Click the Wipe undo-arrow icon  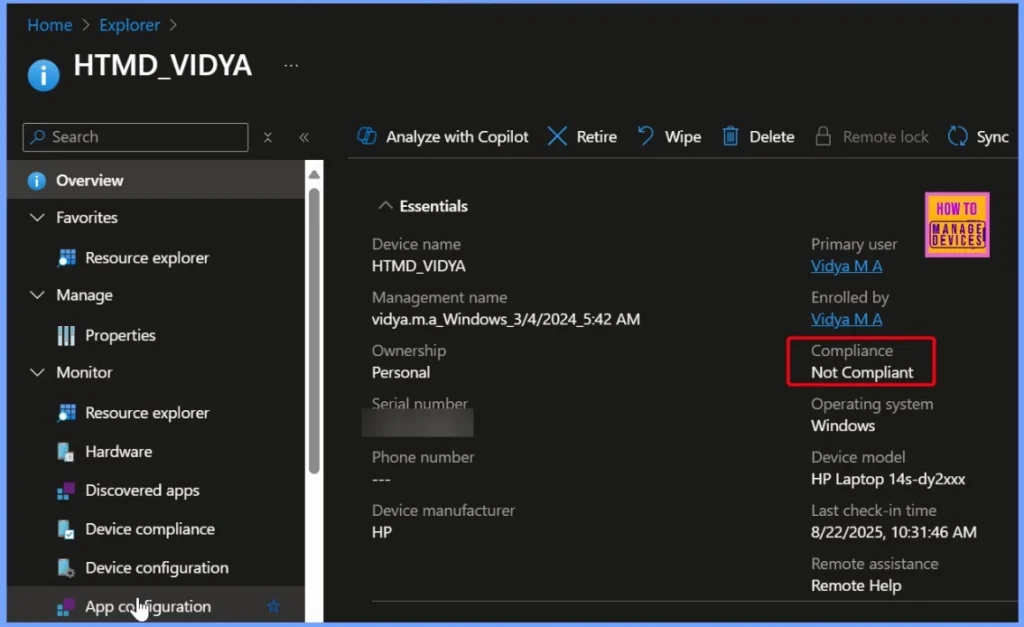pyautogui.click(x=645, y=136)
